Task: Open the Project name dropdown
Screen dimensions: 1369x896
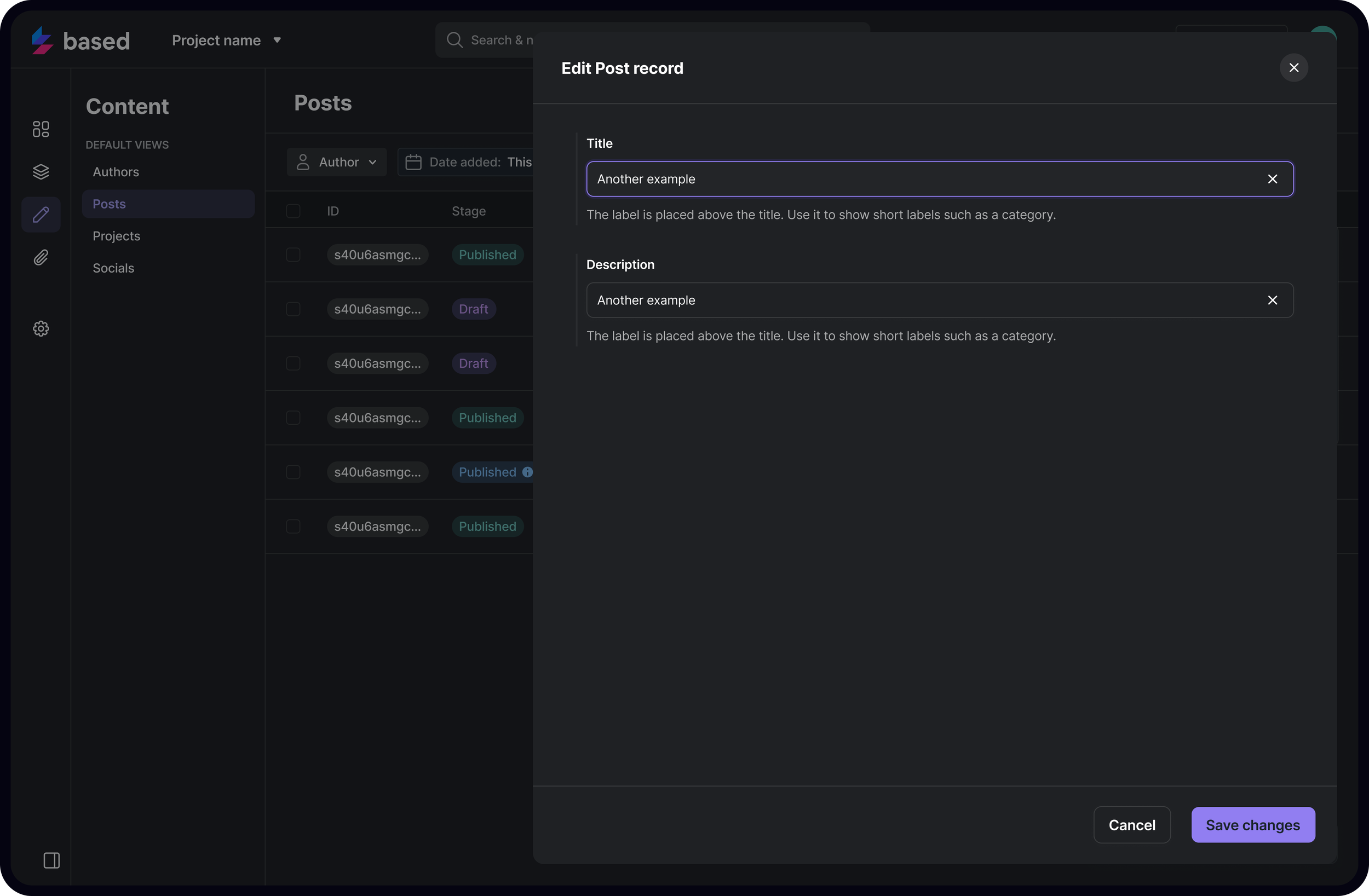Action: point(226,41)
